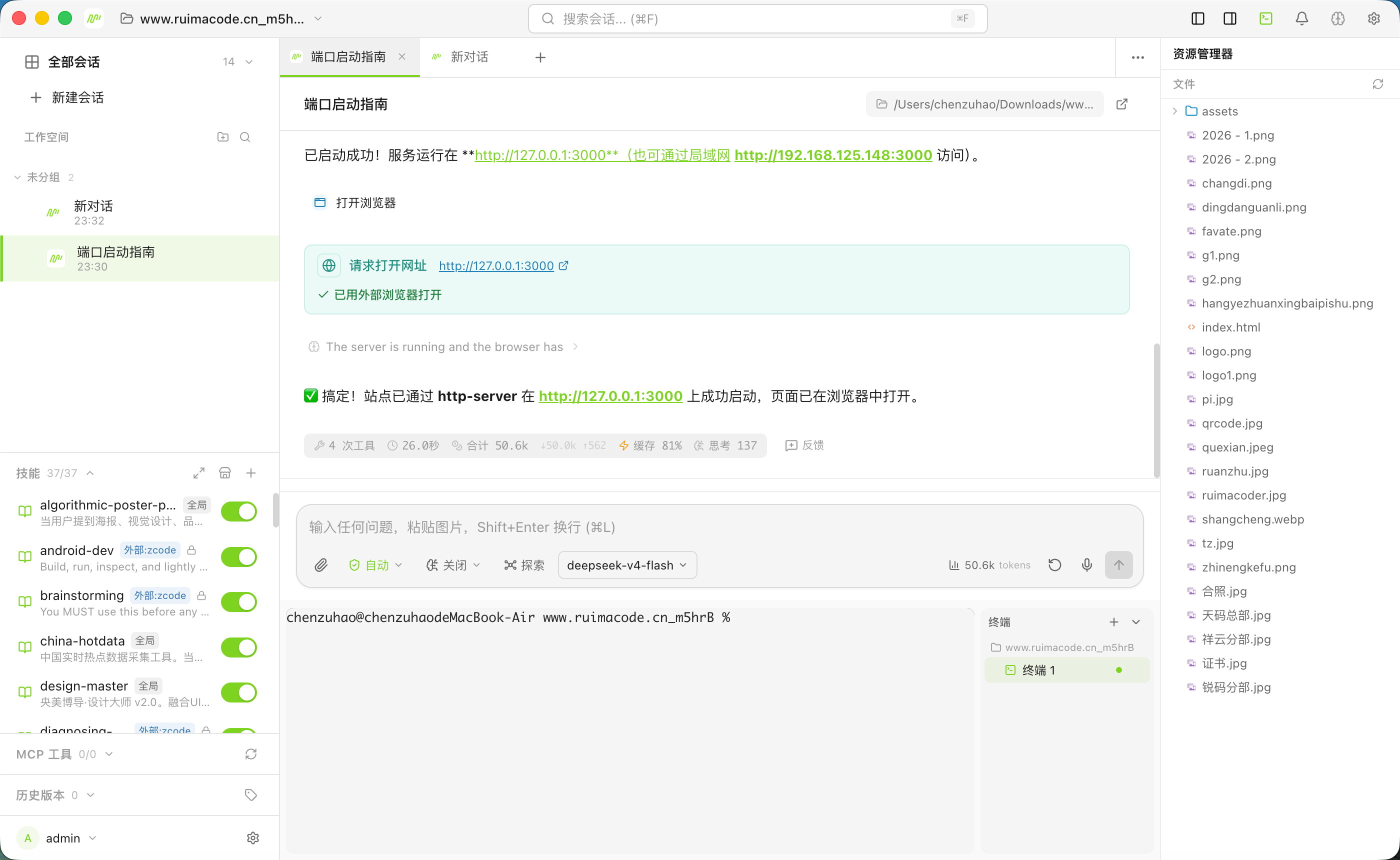The width and height of the screenshot is (1400, 860).
Task: Refresh the file explorer list
Action: [1378, 84]
